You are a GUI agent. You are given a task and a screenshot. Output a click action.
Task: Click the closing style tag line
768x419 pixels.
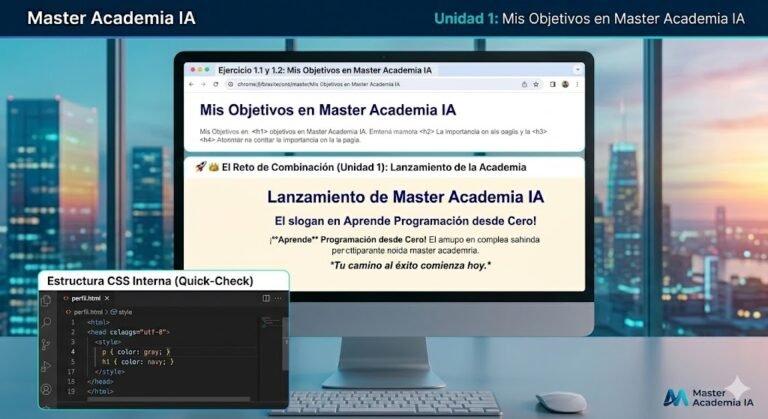coord(110,371)
